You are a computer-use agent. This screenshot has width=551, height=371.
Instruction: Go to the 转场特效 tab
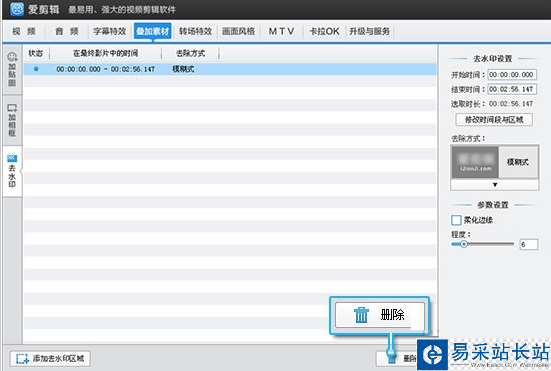195,31
